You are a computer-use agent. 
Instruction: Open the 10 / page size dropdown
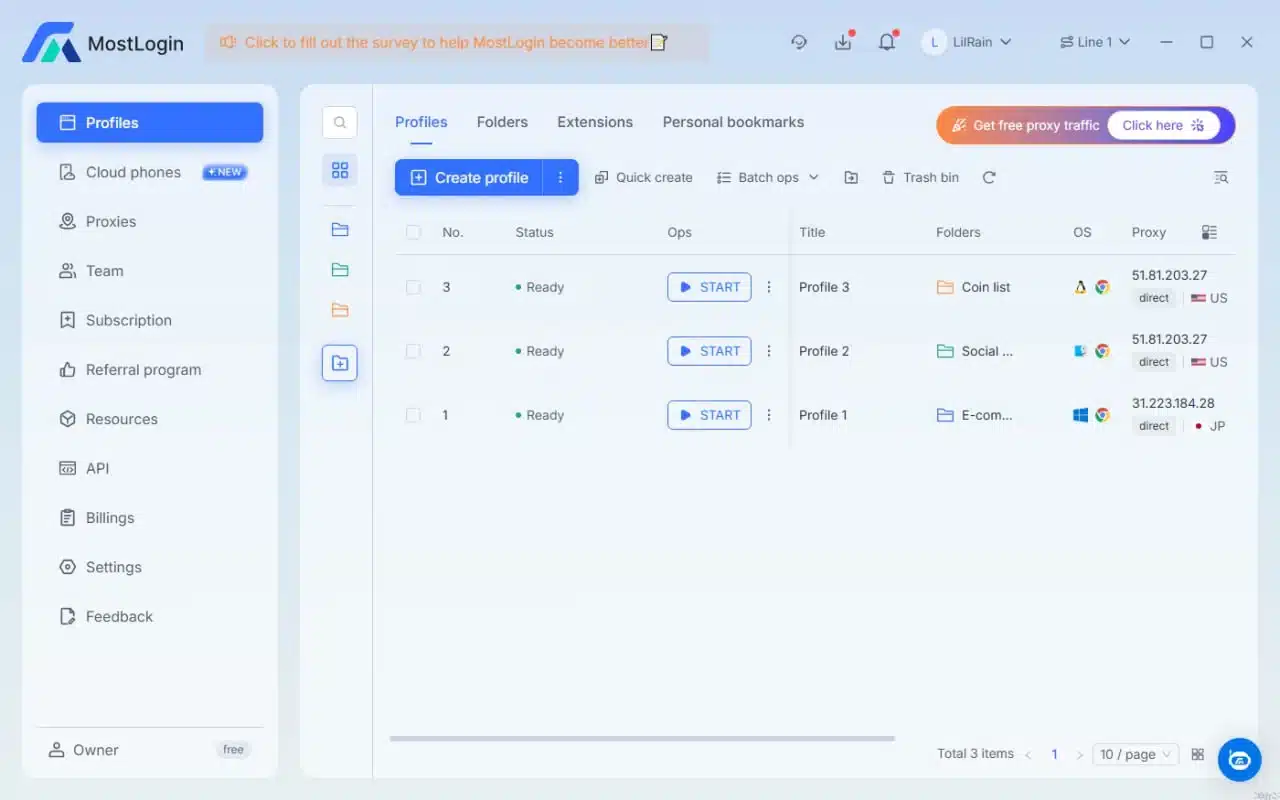point(1135,754)
